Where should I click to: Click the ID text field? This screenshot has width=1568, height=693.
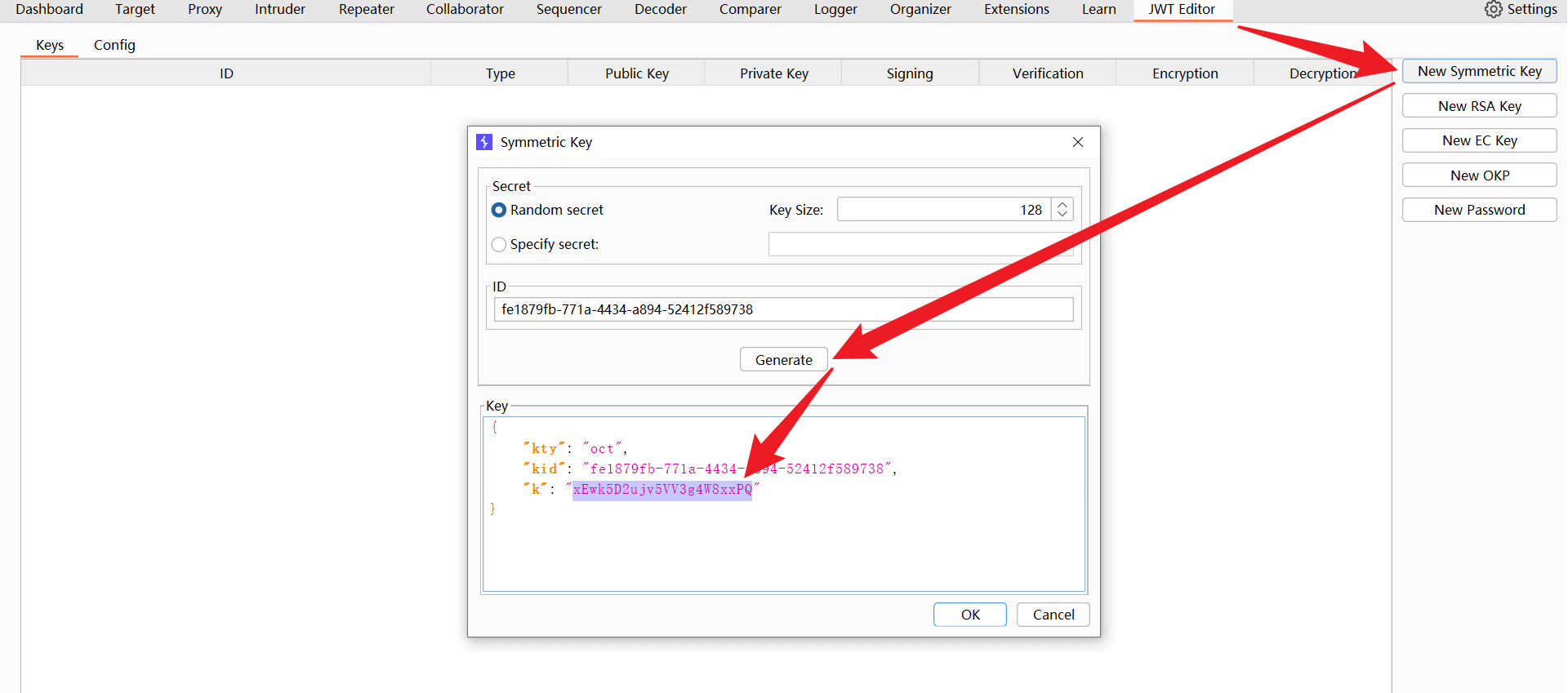(x=782, y=309)
